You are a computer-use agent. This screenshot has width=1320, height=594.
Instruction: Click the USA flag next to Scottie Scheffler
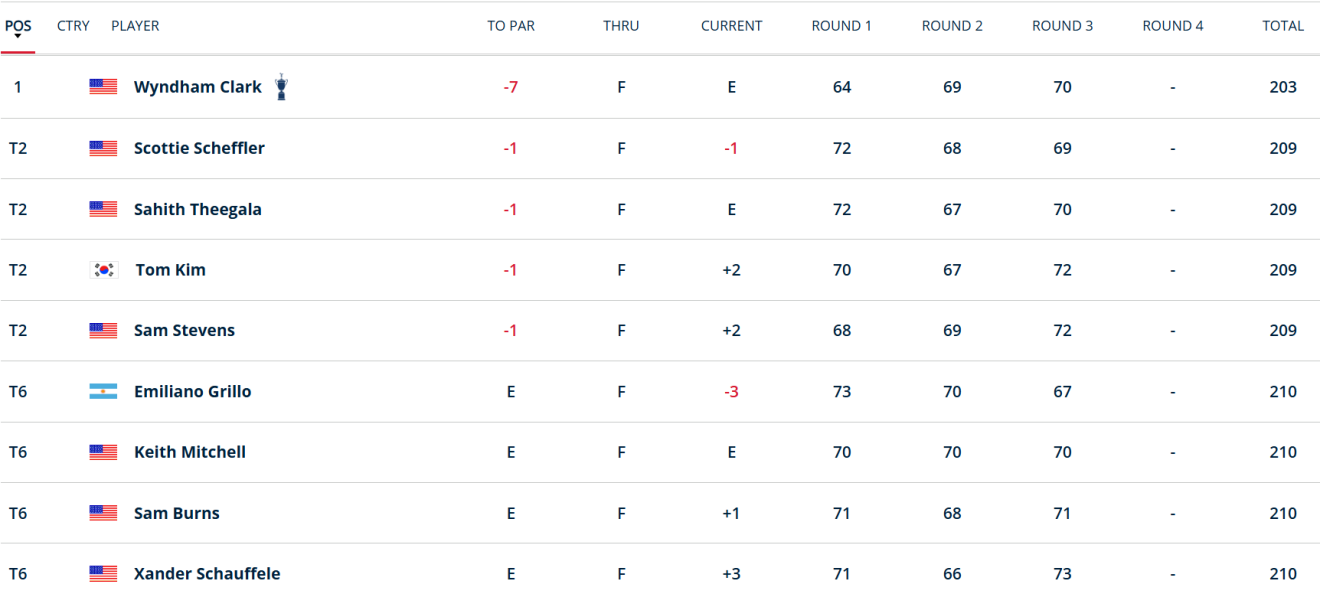[103, 148]
